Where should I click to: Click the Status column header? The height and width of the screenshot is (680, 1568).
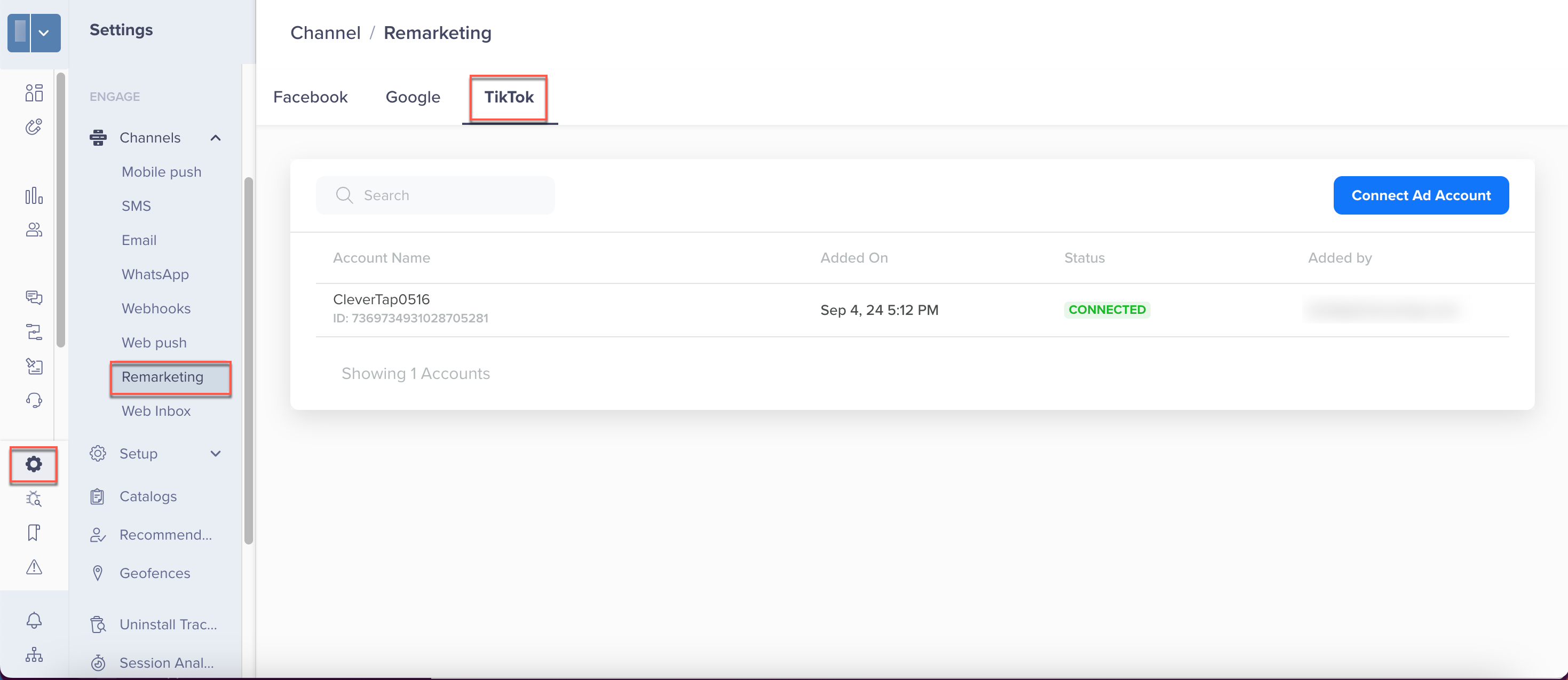(x=1084, y=258)
